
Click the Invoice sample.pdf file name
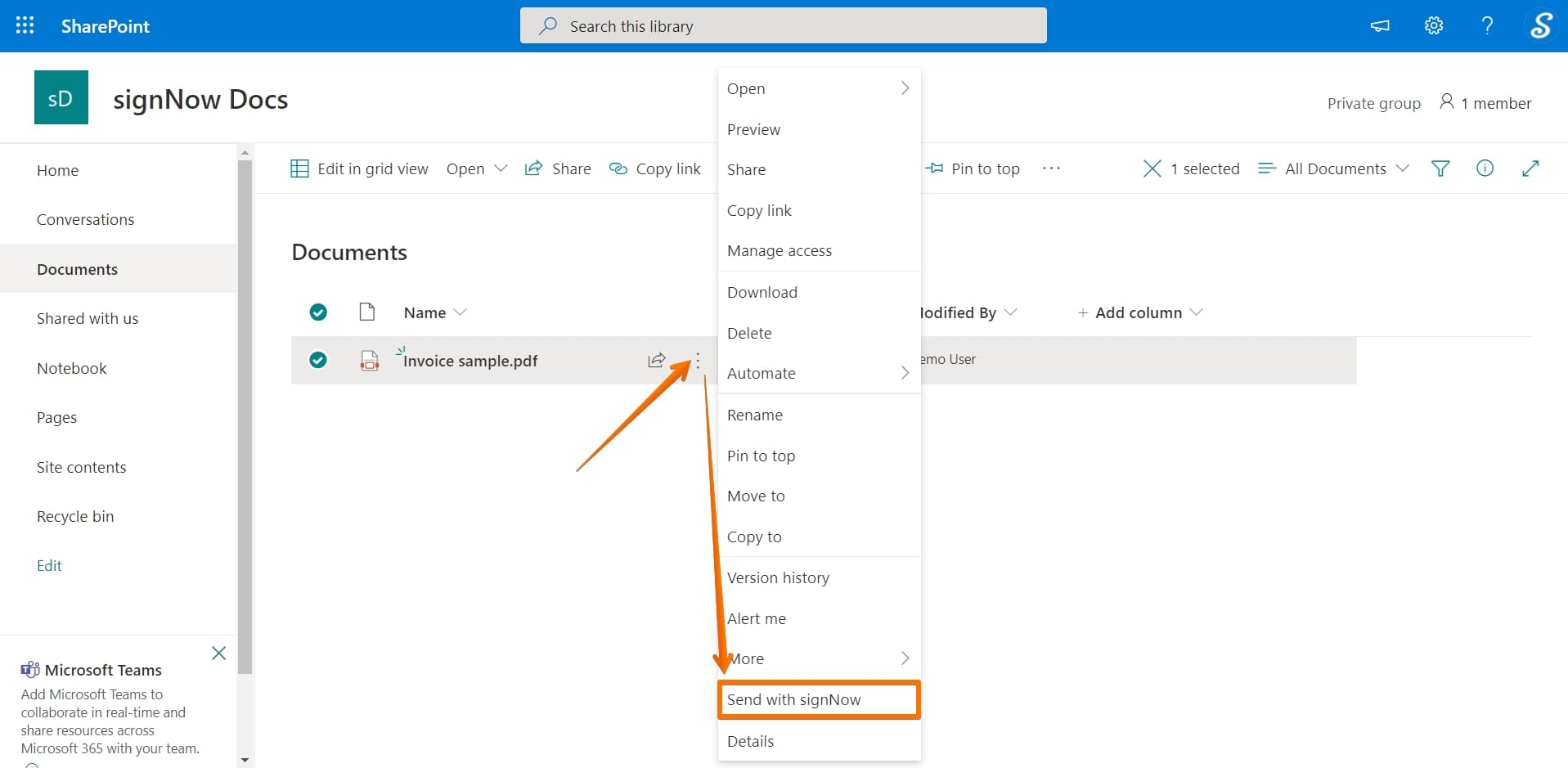470,361
